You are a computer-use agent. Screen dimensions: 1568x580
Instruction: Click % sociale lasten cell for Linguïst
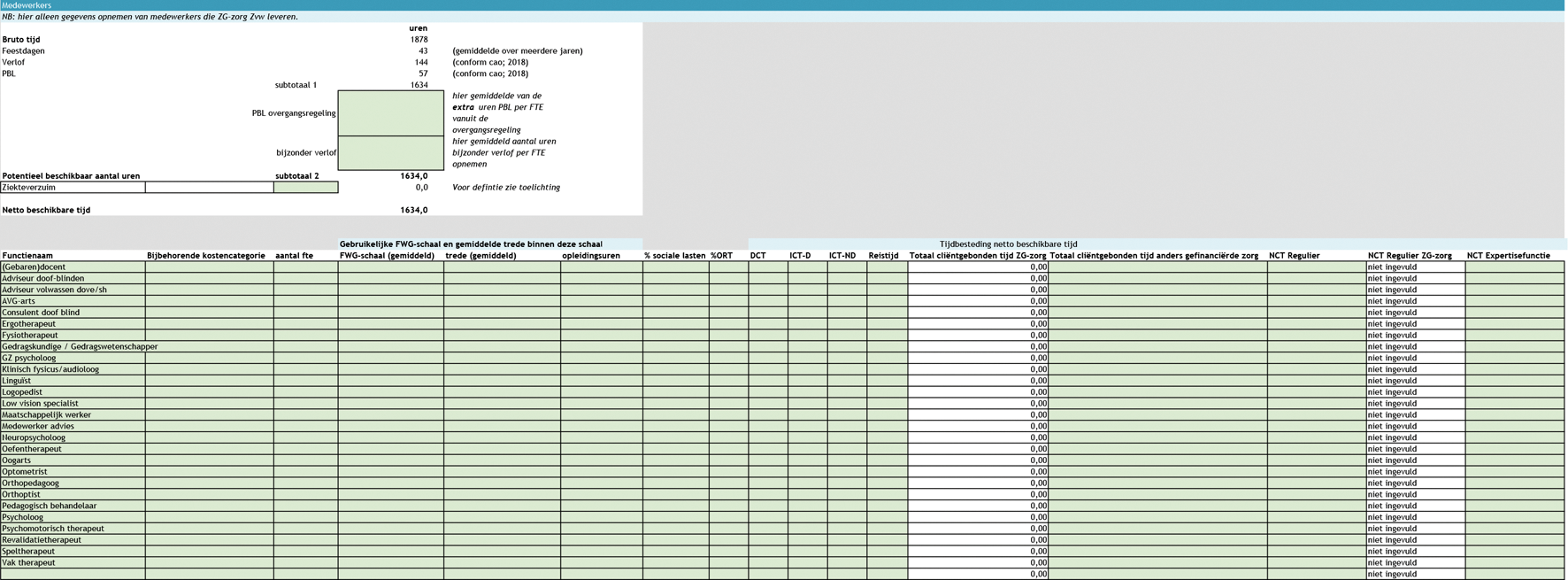point(675,381)
